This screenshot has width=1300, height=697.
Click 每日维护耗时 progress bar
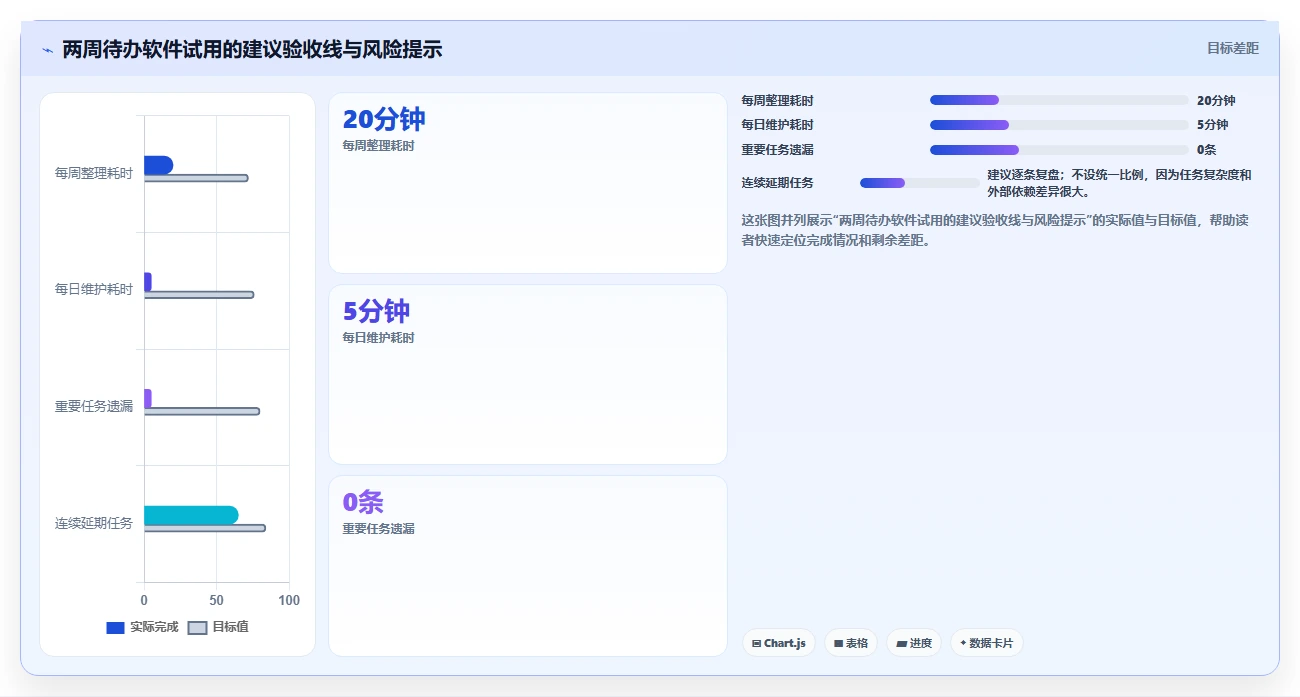point(1059,125)
